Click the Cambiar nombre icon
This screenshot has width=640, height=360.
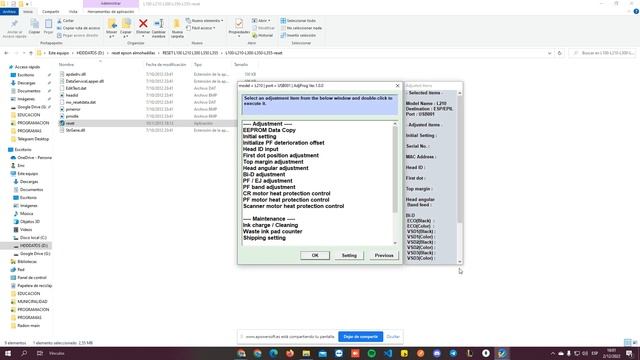pos(159,24)
